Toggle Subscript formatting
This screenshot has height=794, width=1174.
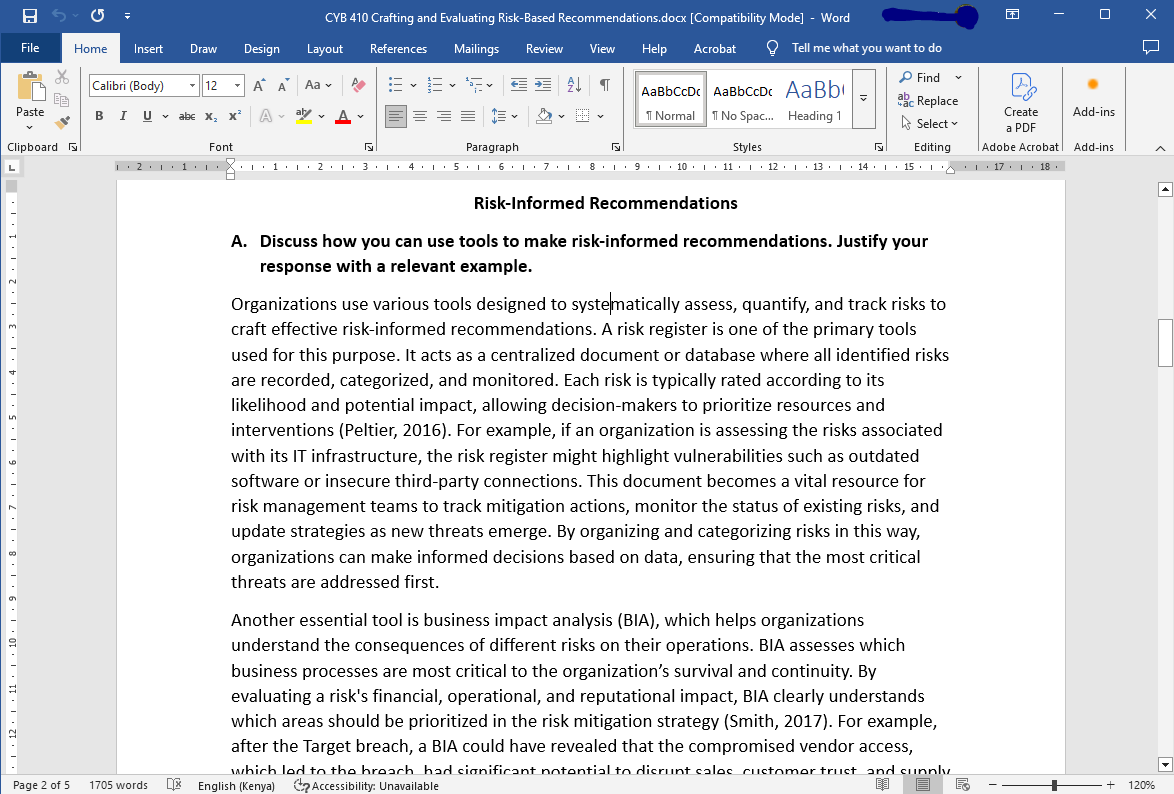[211, 116]
